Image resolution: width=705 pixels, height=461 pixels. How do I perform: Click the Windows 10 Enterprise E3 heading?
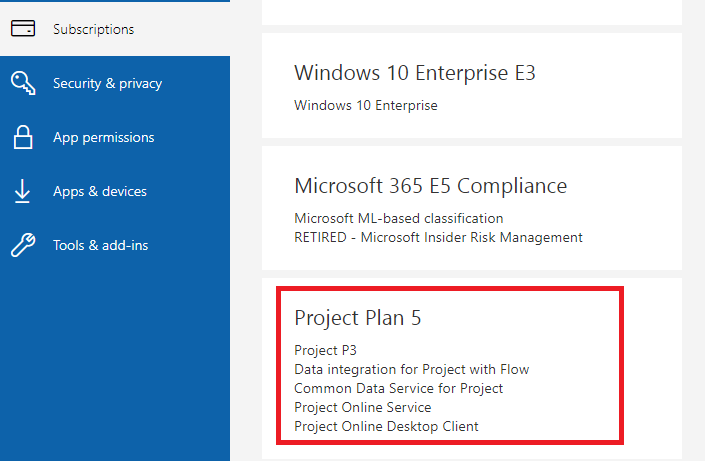click(415, 73)
